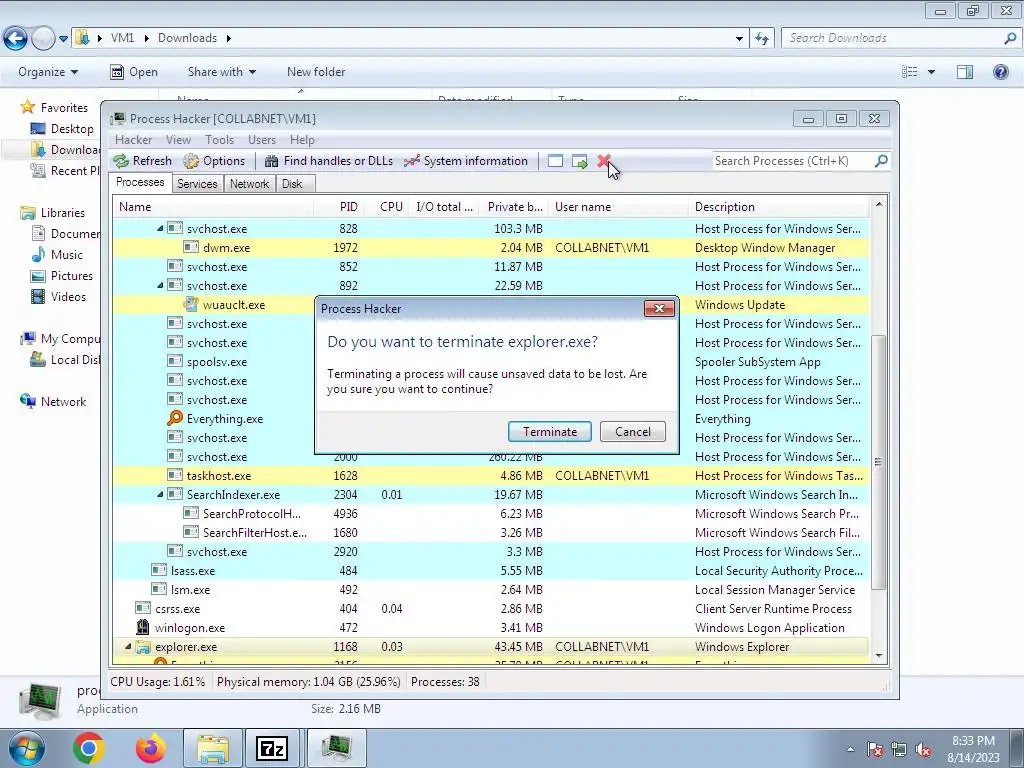Switch to the Network tab
This screenshot has width=1024, height=768.
click(x=249, y=184)
